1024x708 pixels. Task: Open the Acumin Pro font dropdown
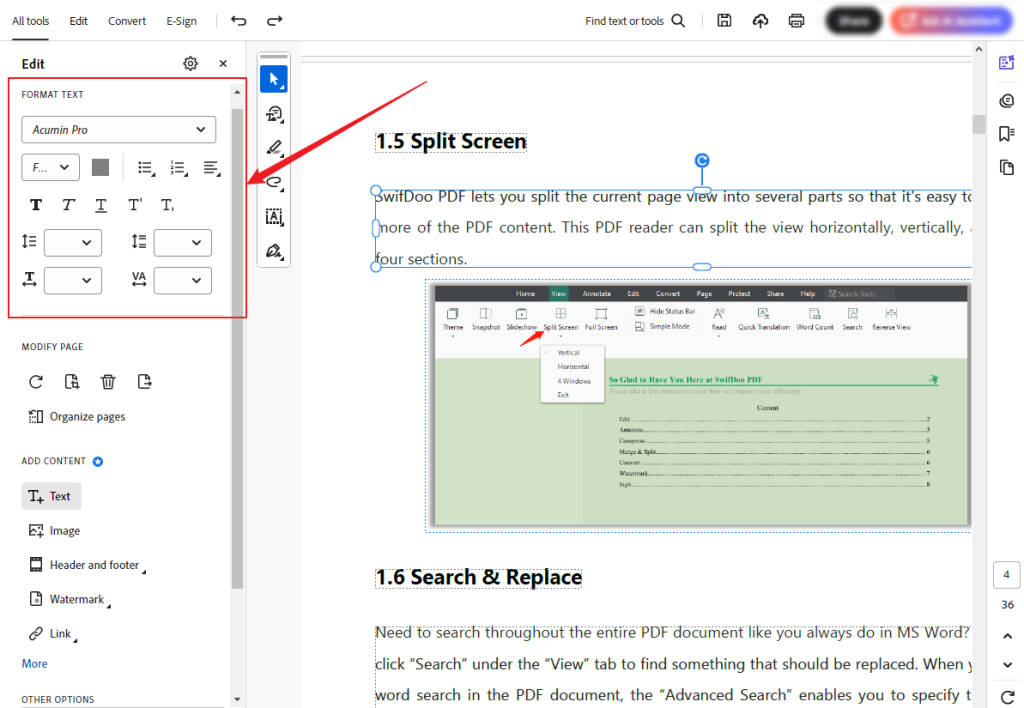point(118,129)
